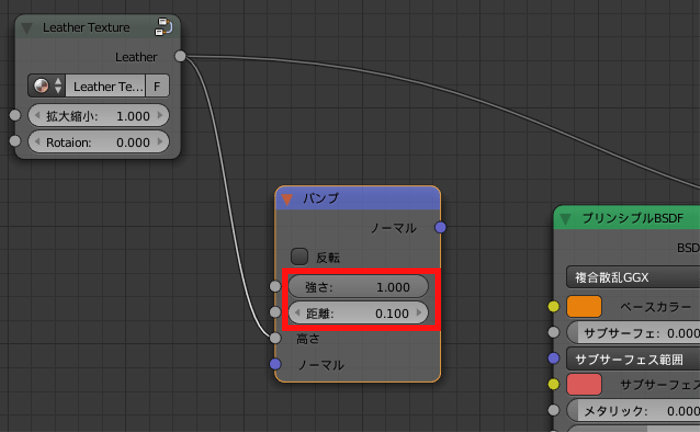Adjust the メタリック 0.000 slider

[x=633, y=411]
